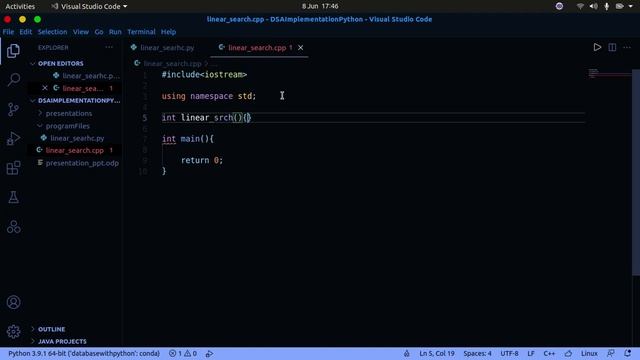Open the Edit menu

pos(25,32)
